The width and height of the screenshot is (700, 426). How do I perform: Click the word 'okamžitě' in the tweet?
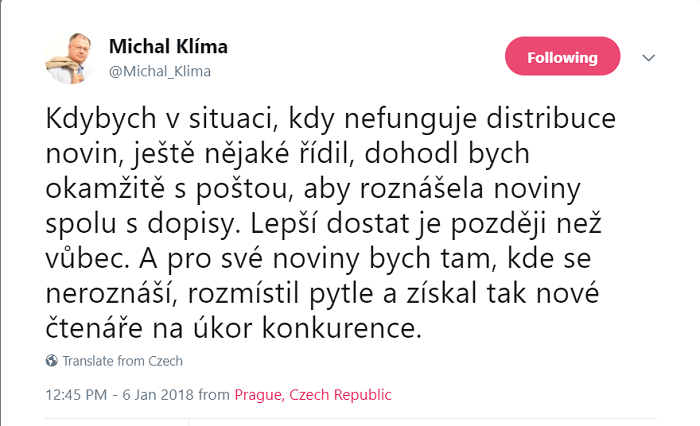point(111,190)
